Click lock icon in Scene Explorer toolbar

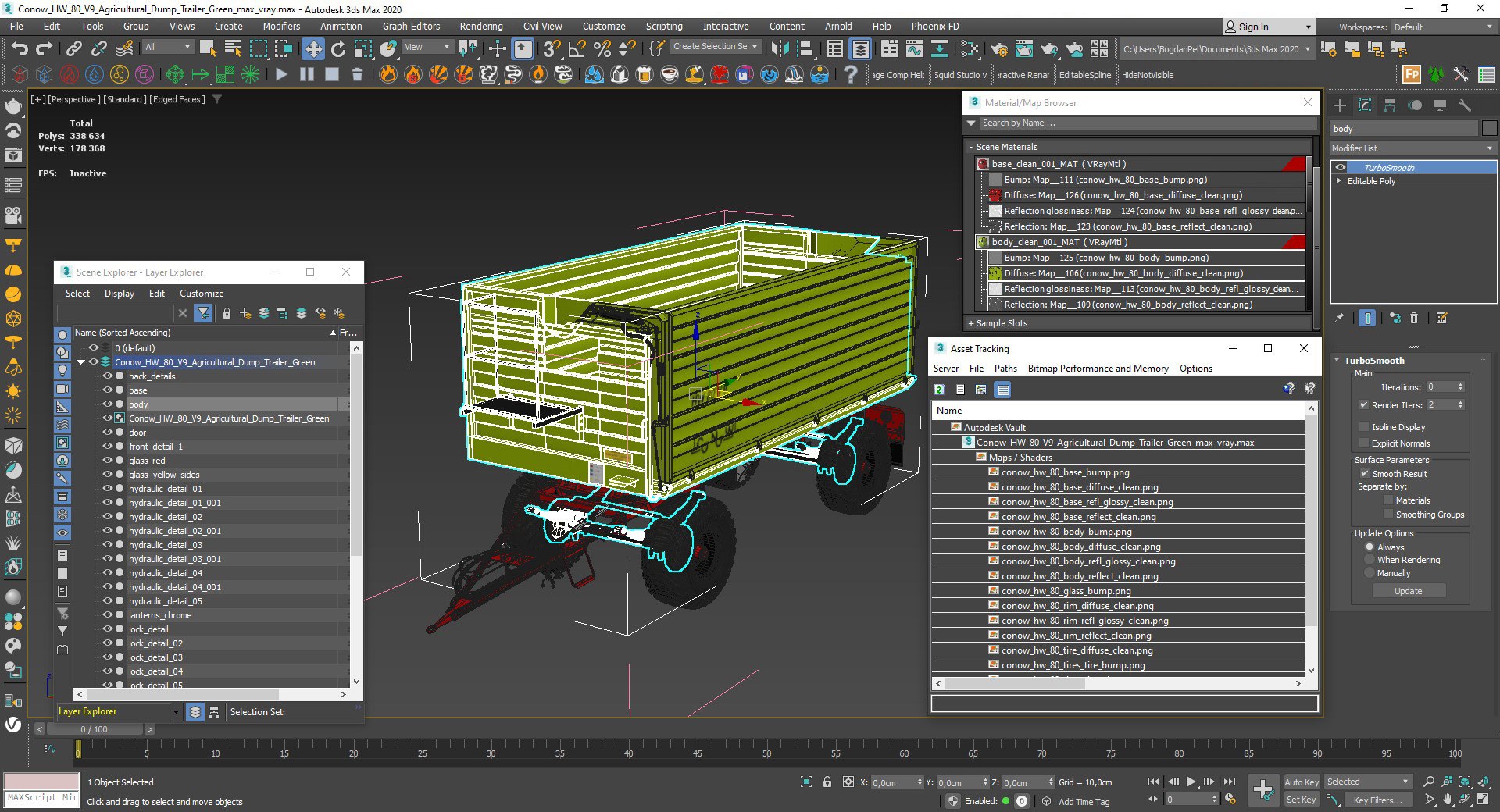pyautogui.click(x=227, y=313)
